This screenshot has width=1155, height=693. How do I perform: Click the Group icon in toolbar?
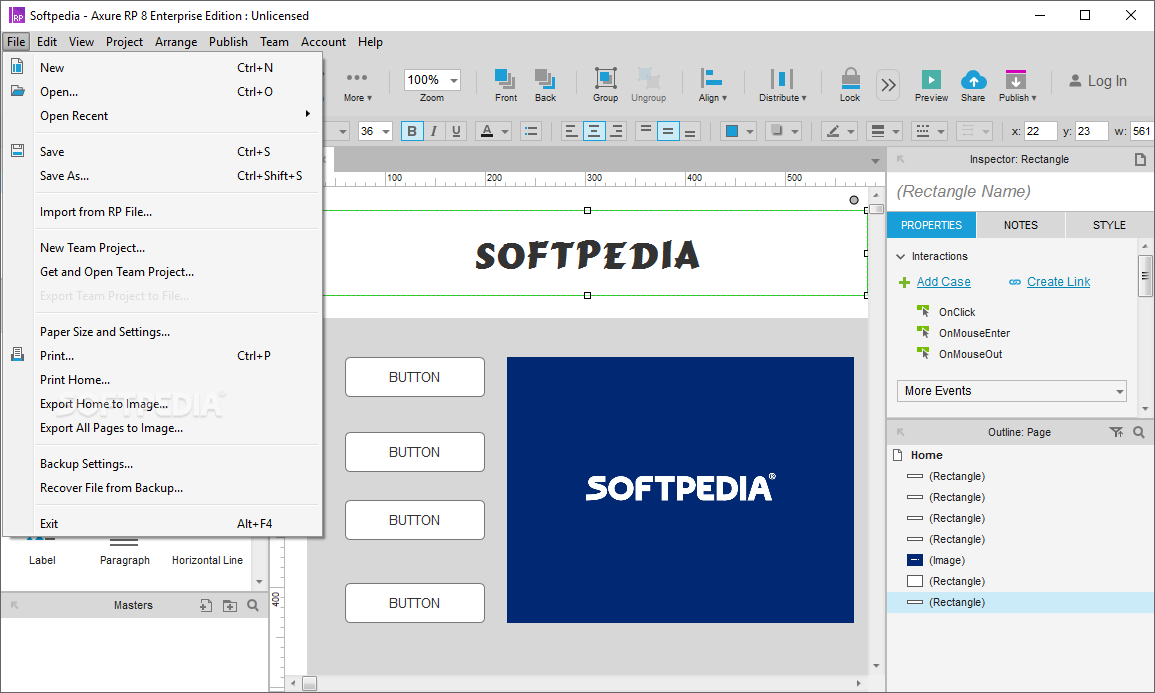(605, 79)
